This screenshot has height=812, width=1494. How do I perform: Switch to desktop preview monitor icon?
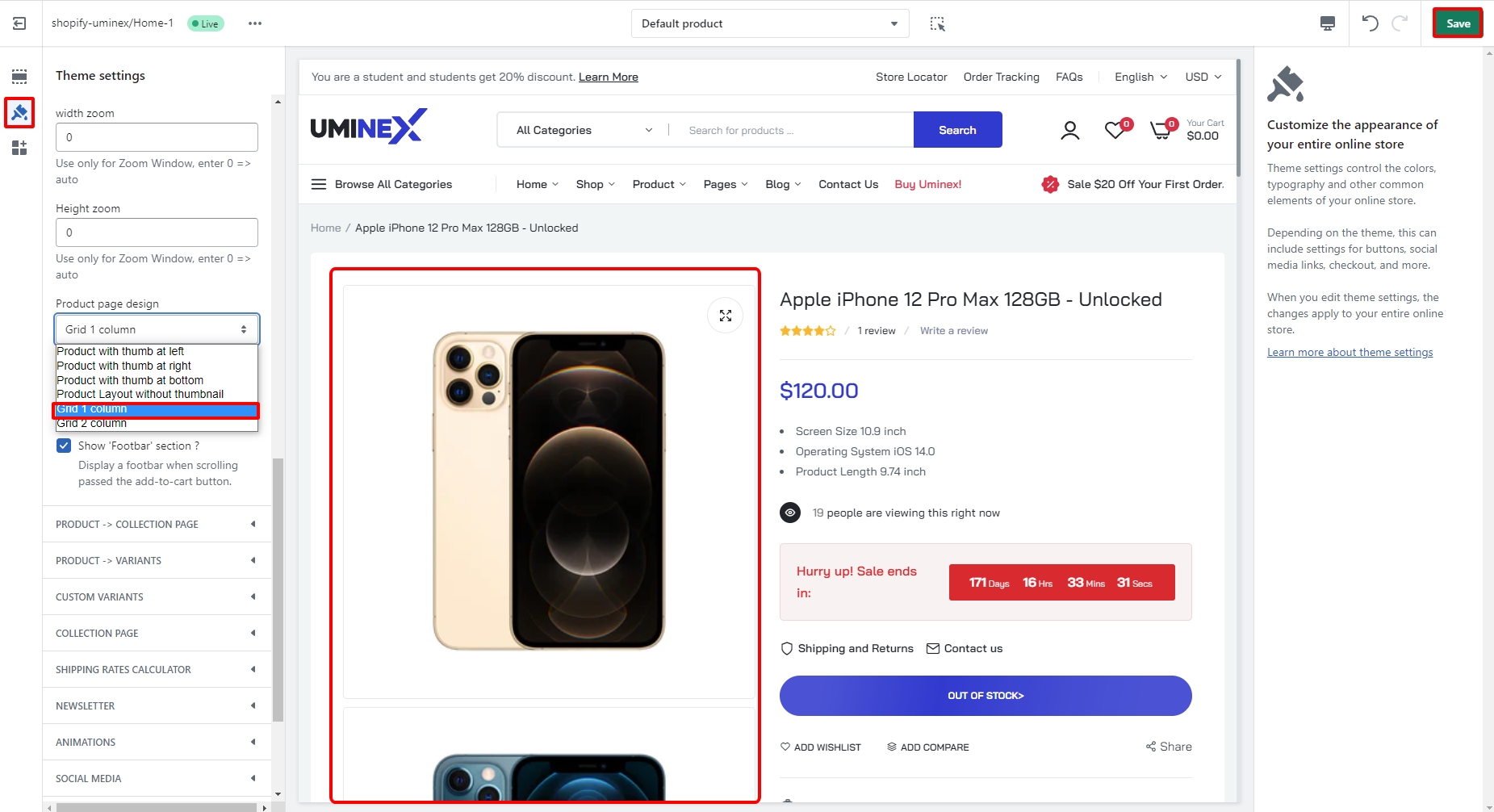click(1327, 23)
